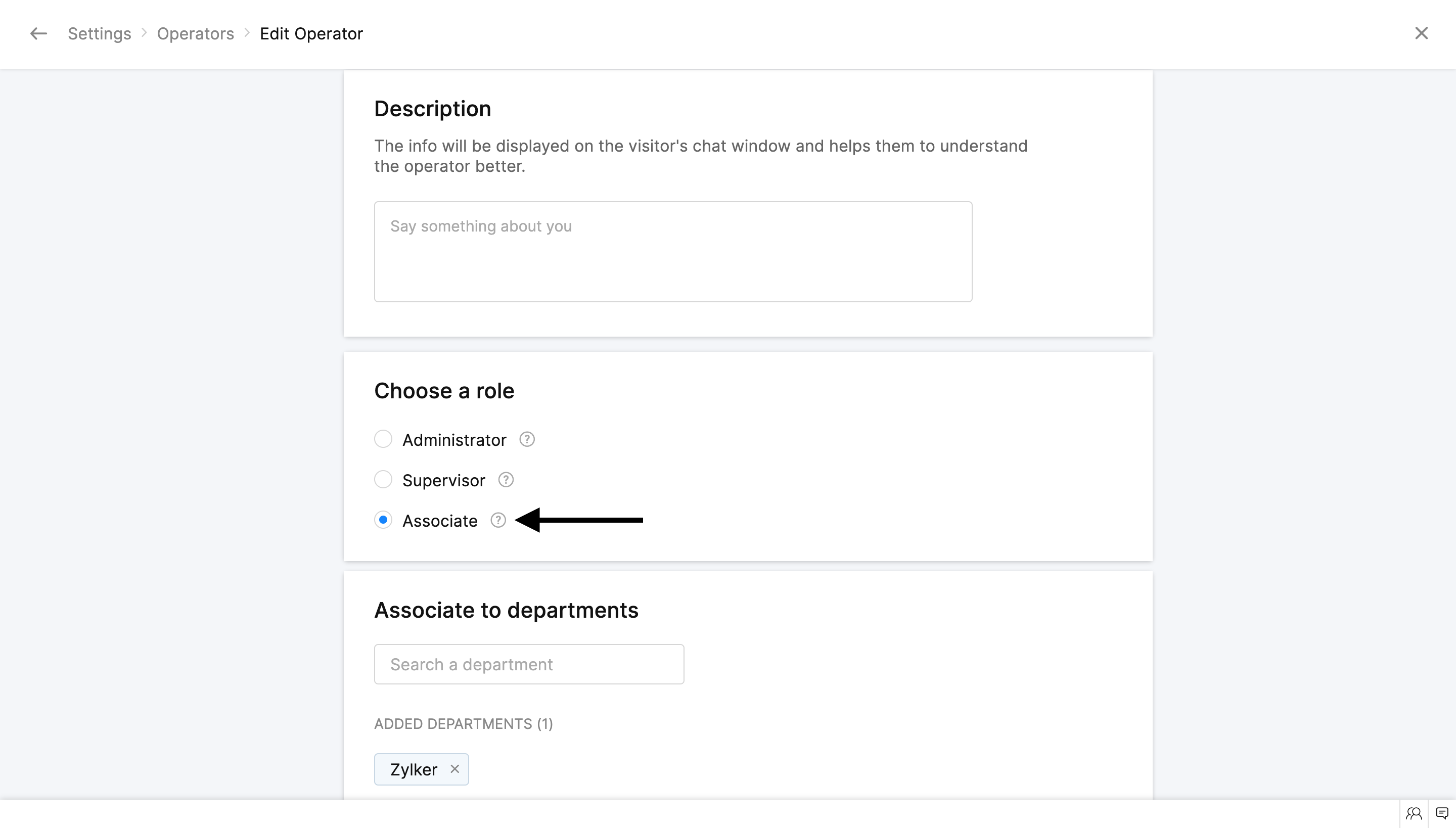This screenshot has width=1456, height=828.
Task: Open help tooltip beside Administrator
Action: click(527, 440)
